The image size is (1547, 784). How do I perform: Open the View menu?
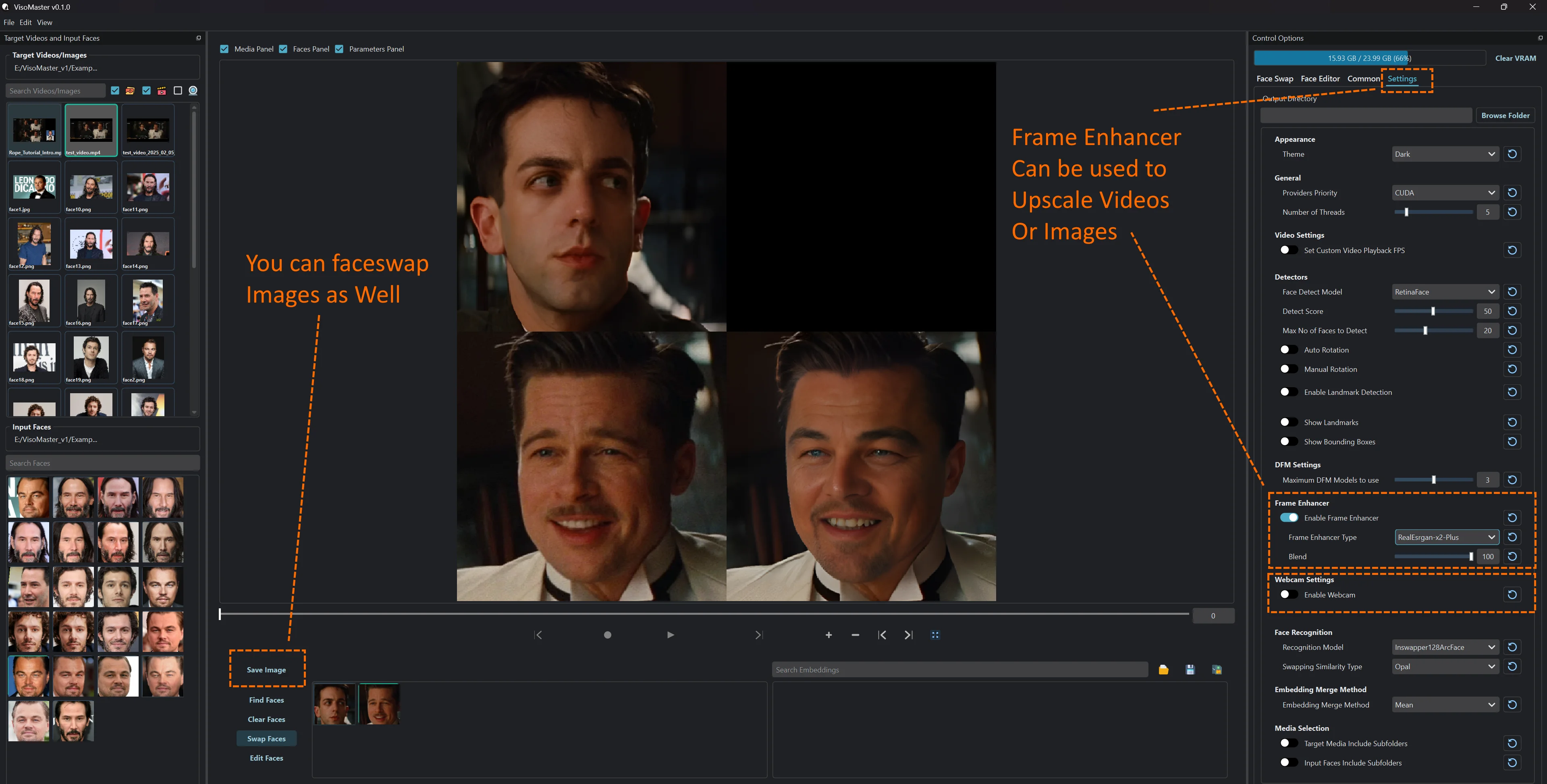coord(44,22)
